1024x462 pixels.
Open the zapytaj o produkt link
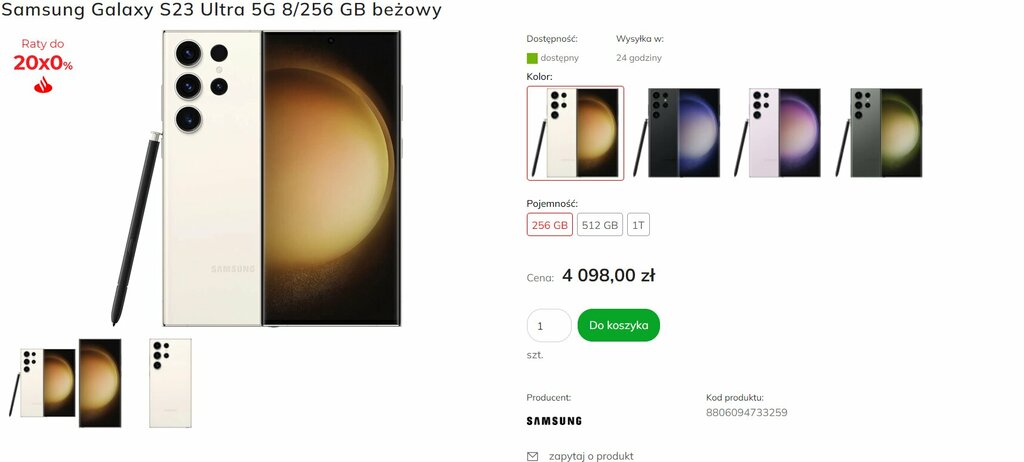coord(591,456)
